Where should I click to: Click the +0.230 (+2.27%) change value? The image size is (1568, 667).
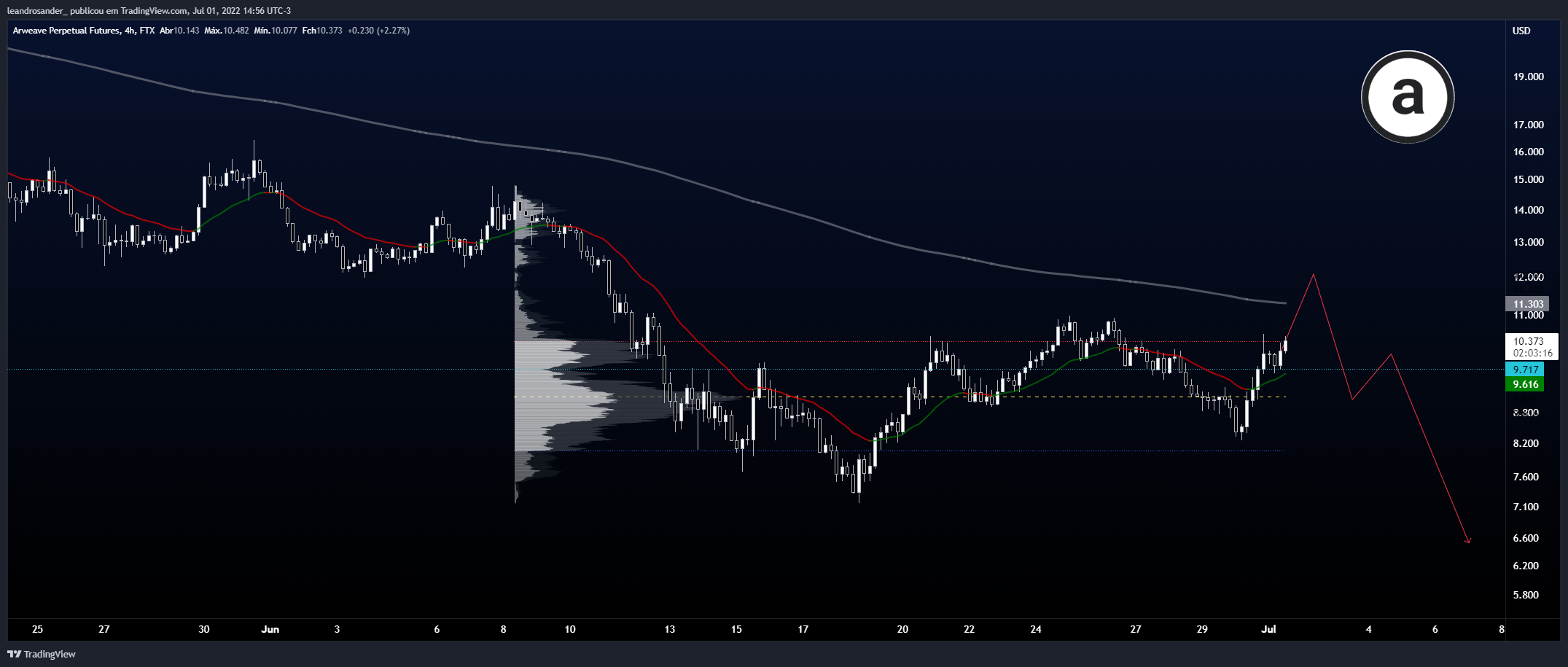click(378, 31)
